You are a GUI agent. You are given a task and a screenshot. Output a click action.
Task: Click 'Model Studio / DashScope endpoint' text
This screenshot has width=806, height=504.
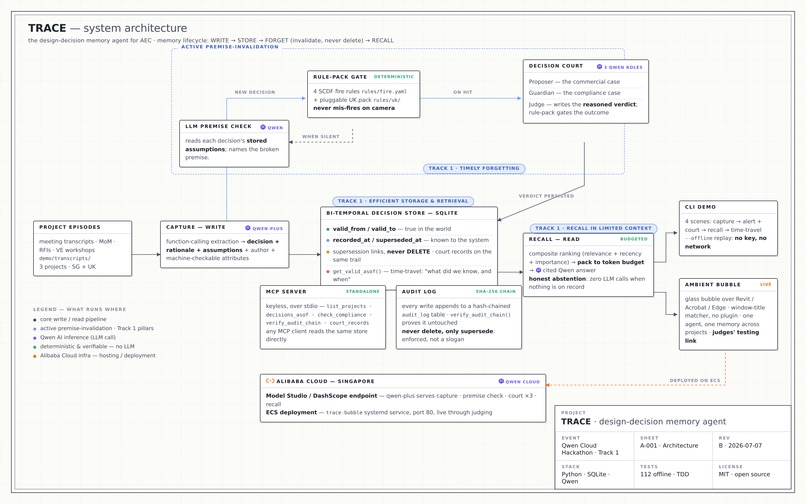coord(321,396)
